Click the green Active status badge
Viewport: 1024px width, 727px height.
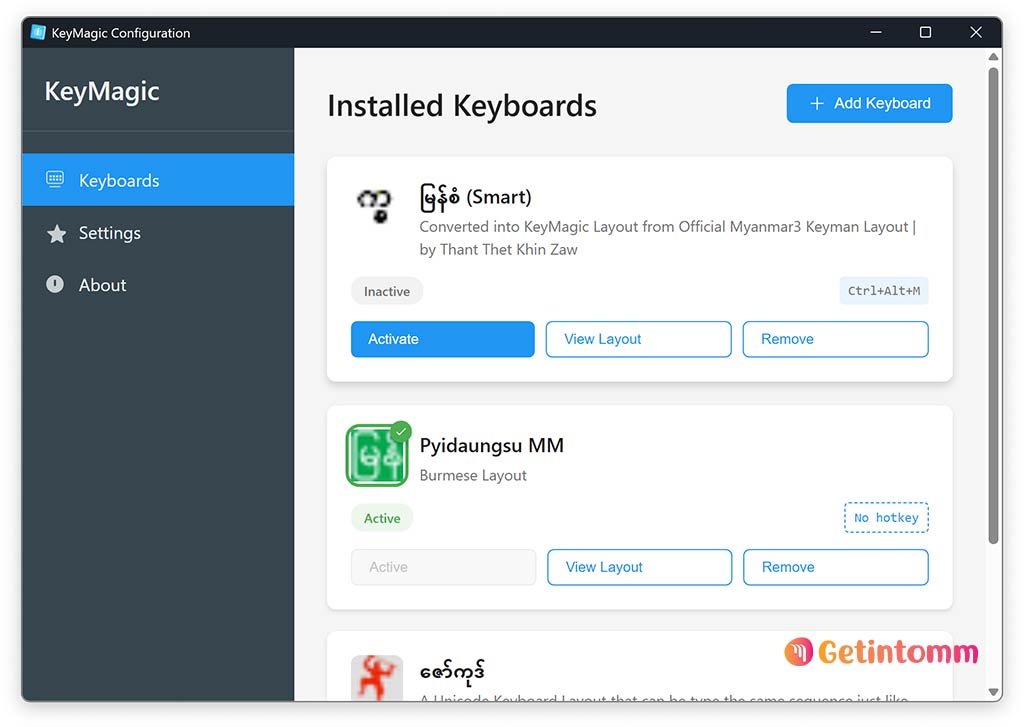tap(382, 518)
